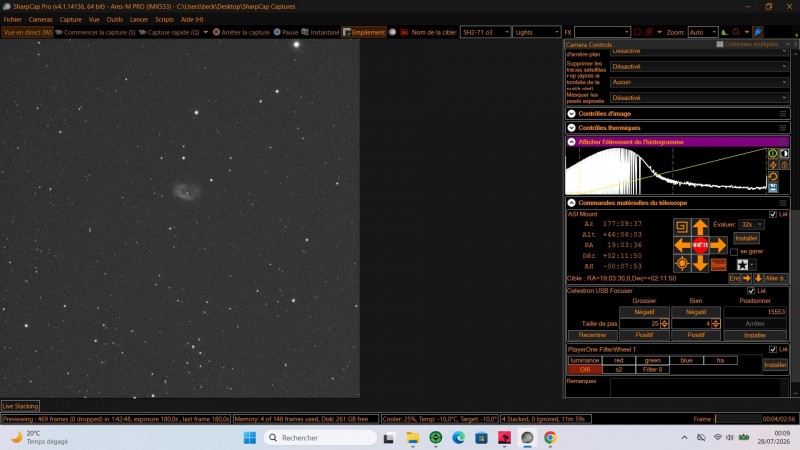Click inside the histogram stretch graph

coord(666,171)
